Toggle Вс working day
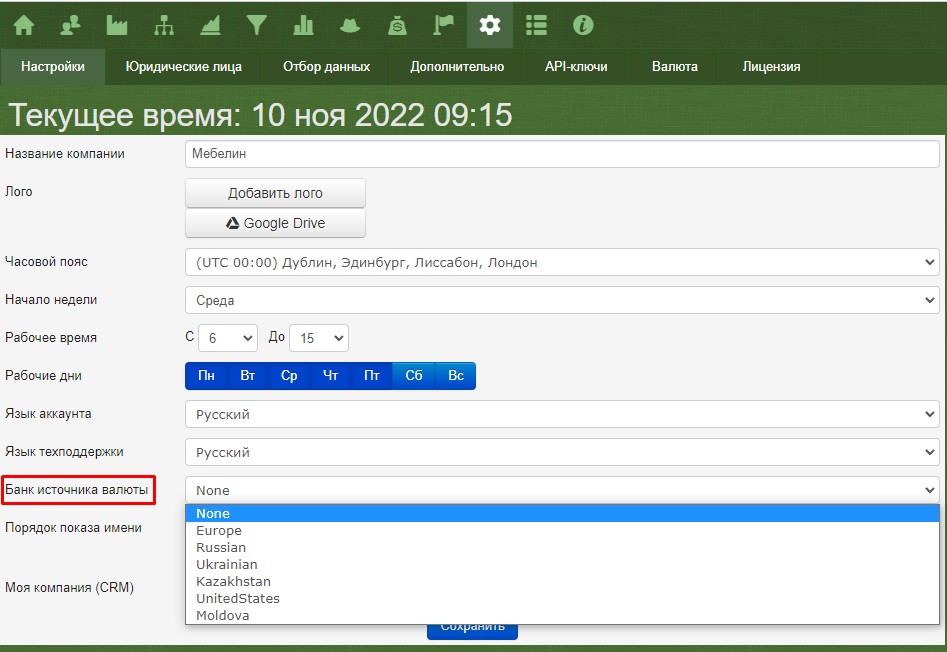Screen dimensions: 947x652 455,376
